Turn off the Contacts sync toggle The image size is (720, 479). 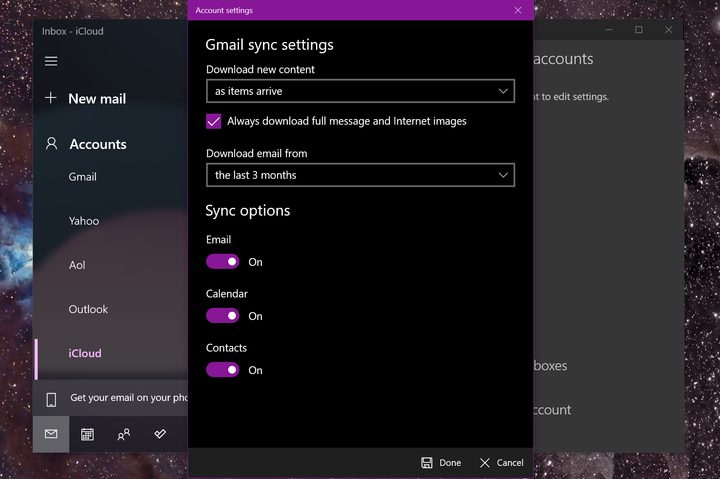click(223, 370)
